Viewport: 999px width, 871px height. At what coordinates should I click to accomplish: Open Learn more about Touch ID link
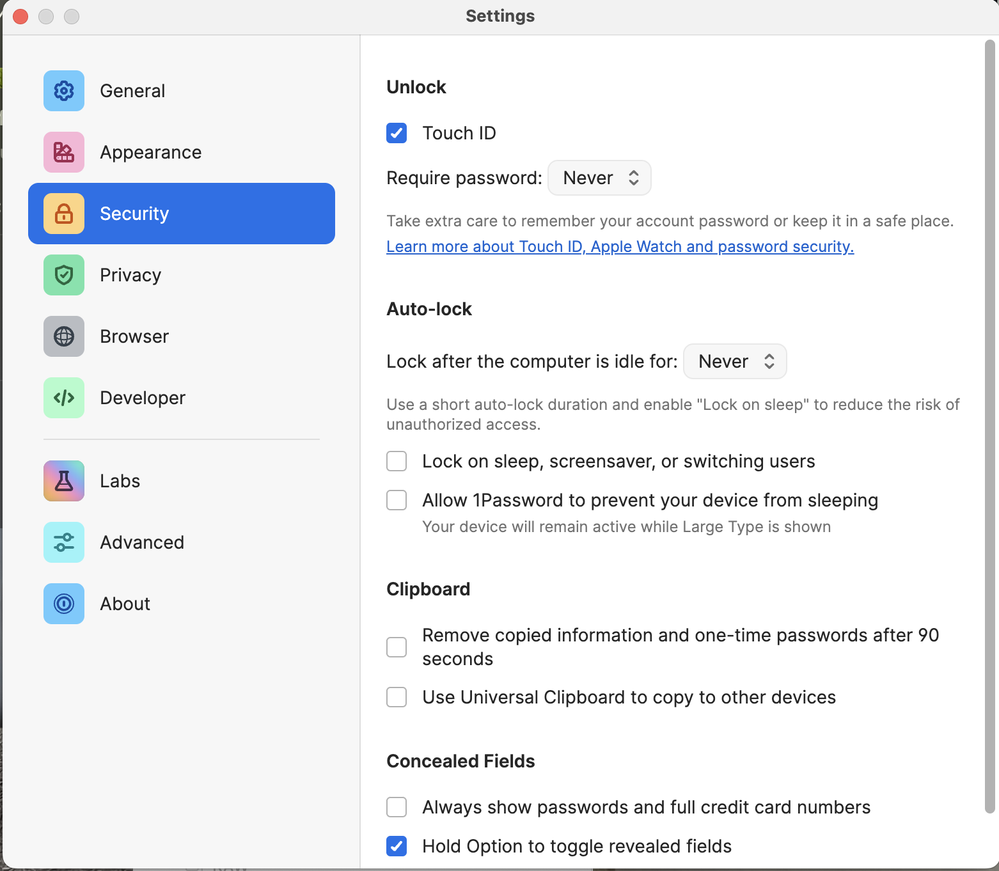pyautogui.click(x=620, y=247)
